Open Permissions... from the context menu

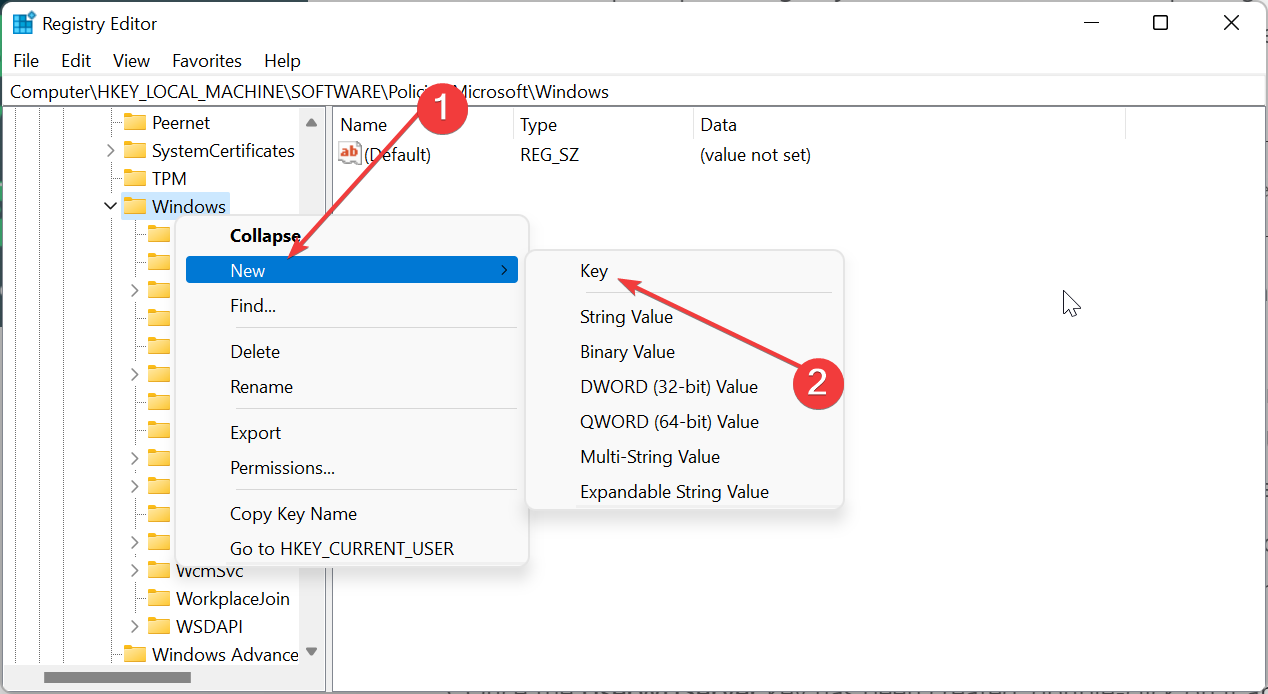tap(352, 468)
